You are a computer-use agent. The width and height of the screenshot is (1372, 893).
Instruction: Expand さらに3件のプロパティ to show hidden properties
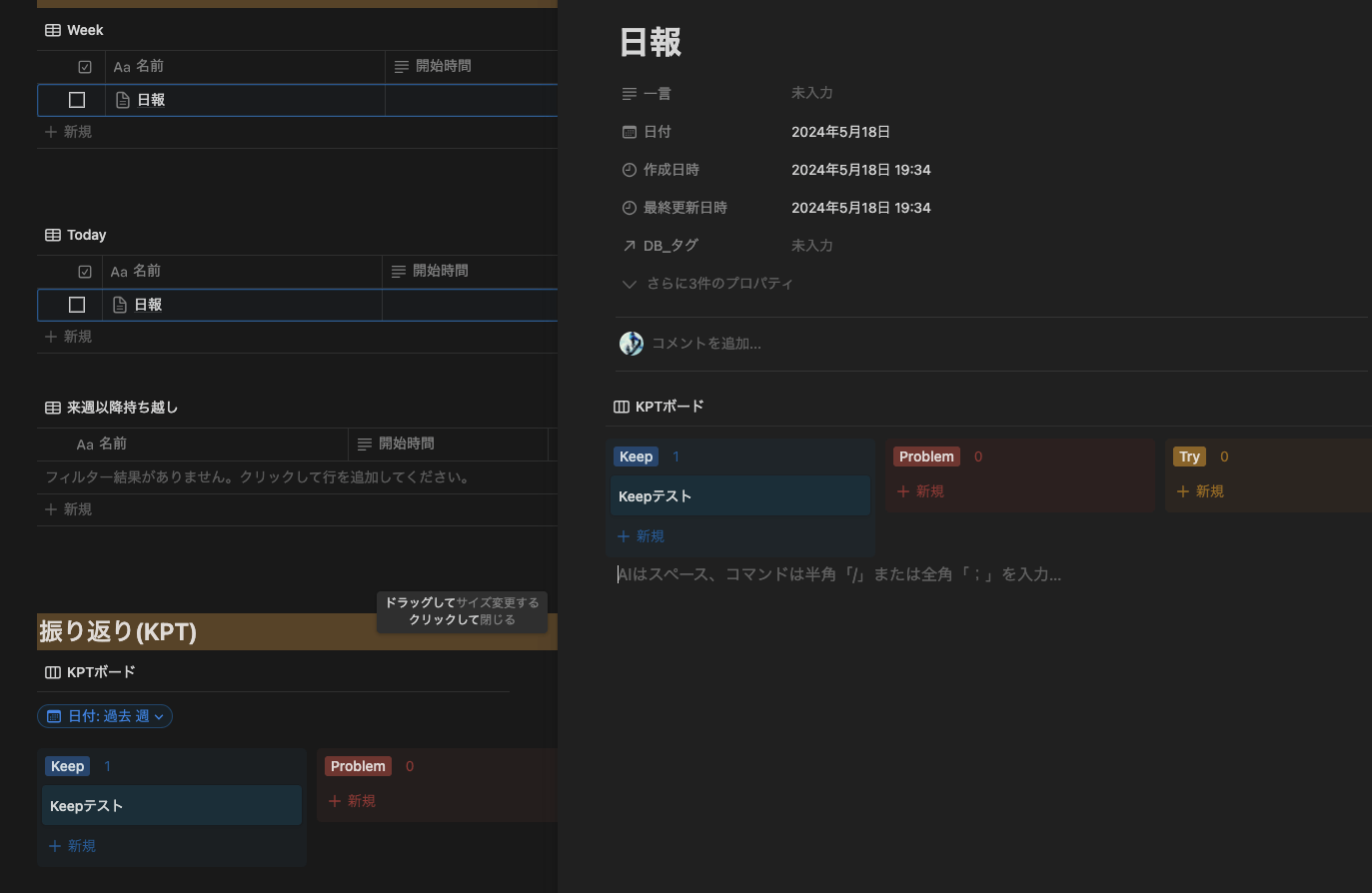719,284
